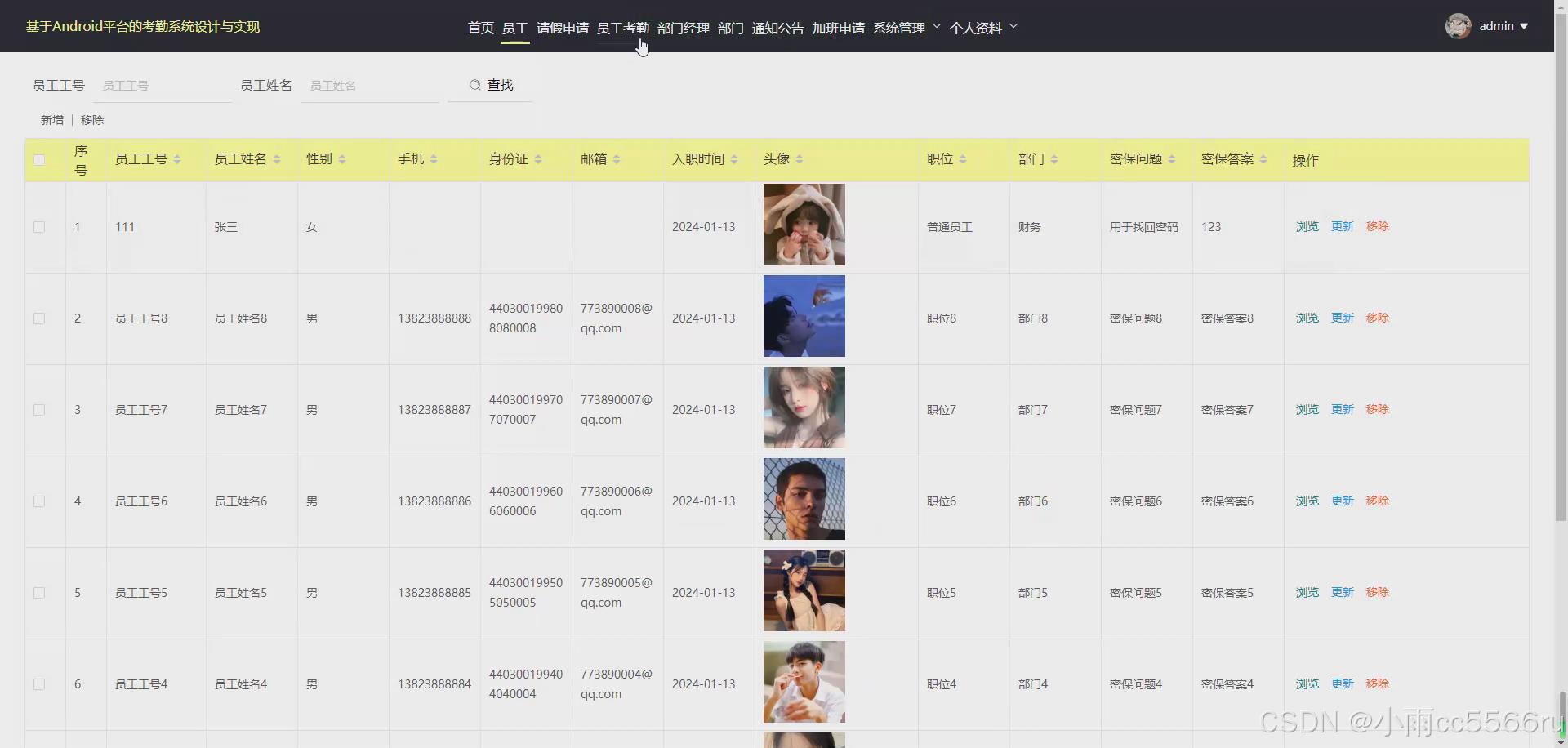Image resolution: width=1568 pixels, height=748 pixels.
Task: Click 浏览 link for 张三
Action: tap(1307, 227)
